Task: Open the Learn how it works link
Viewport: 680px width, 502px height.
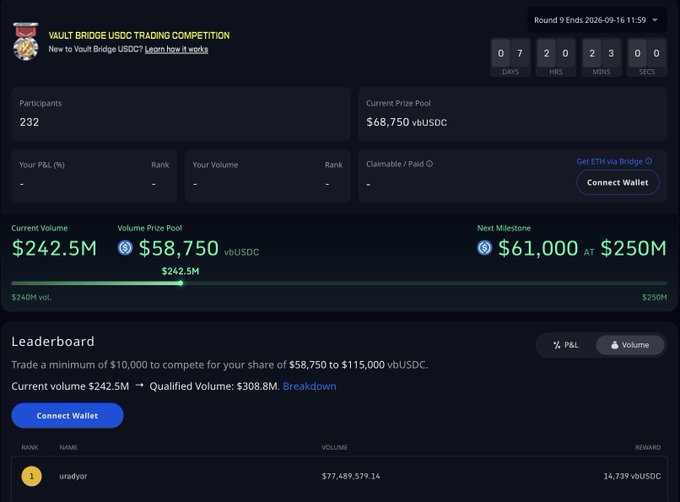Action: pos(177,49)
